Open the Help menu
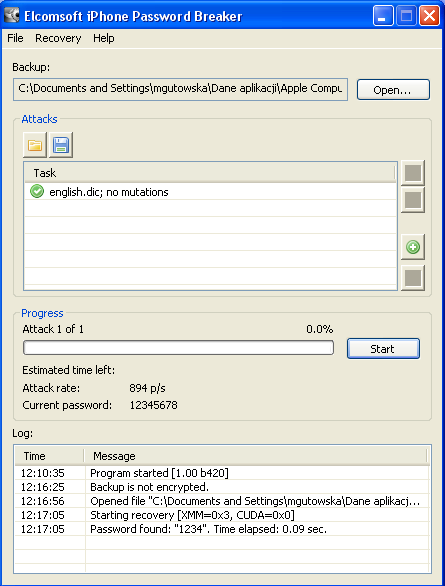Viewport: 445px width, 586px height. 103,38
